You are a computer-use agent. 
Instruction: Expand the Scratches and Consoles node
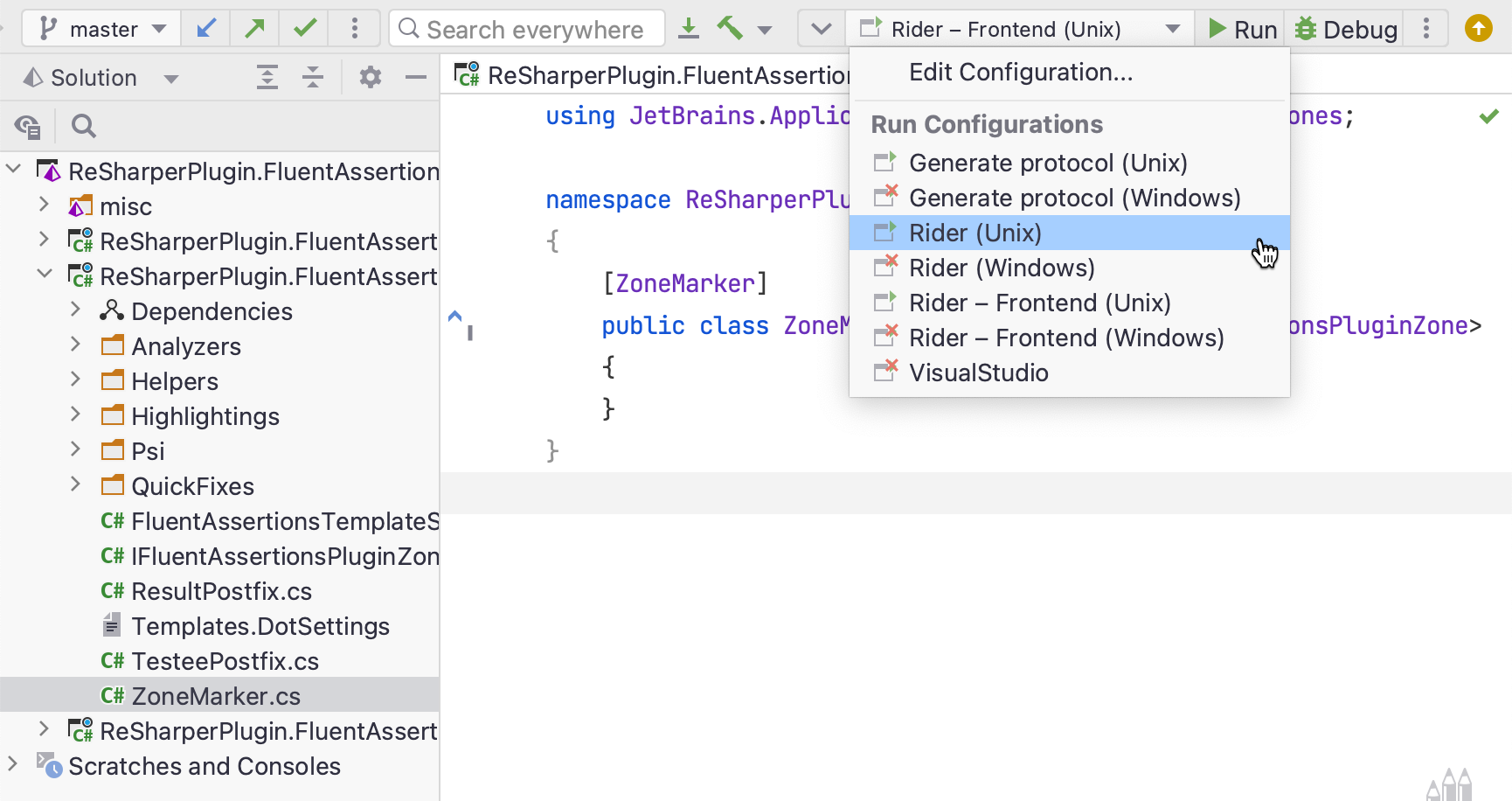click(x=12, y=766)
